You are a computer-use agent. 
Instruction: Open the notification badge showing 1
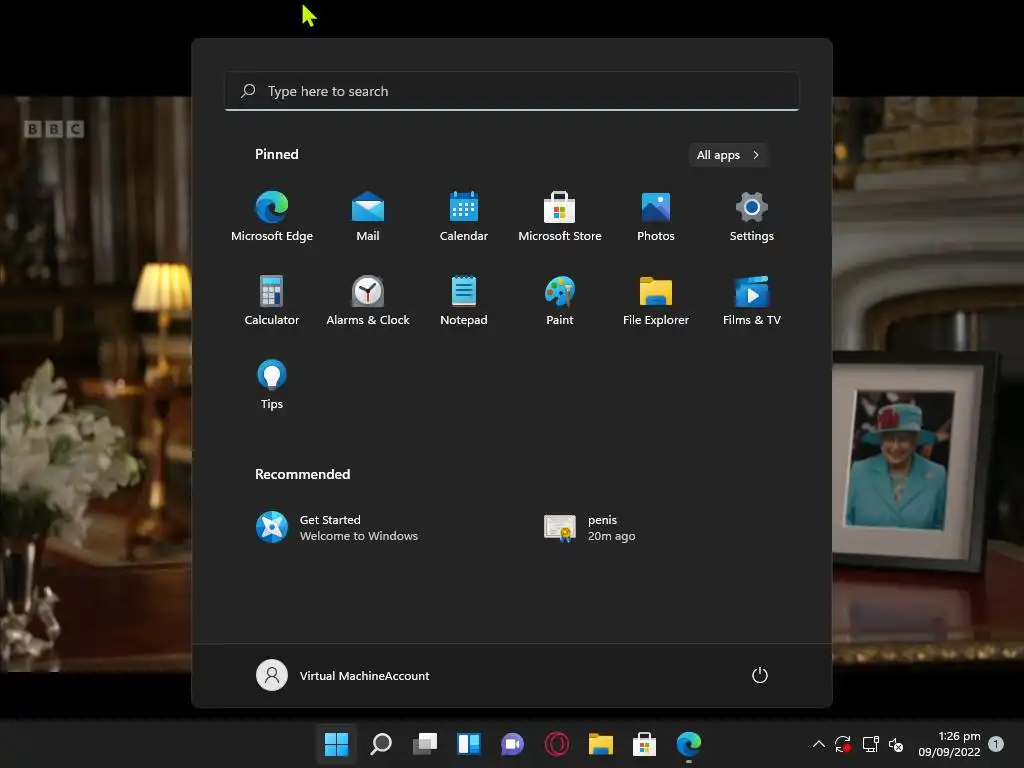[x=996, y=744]
